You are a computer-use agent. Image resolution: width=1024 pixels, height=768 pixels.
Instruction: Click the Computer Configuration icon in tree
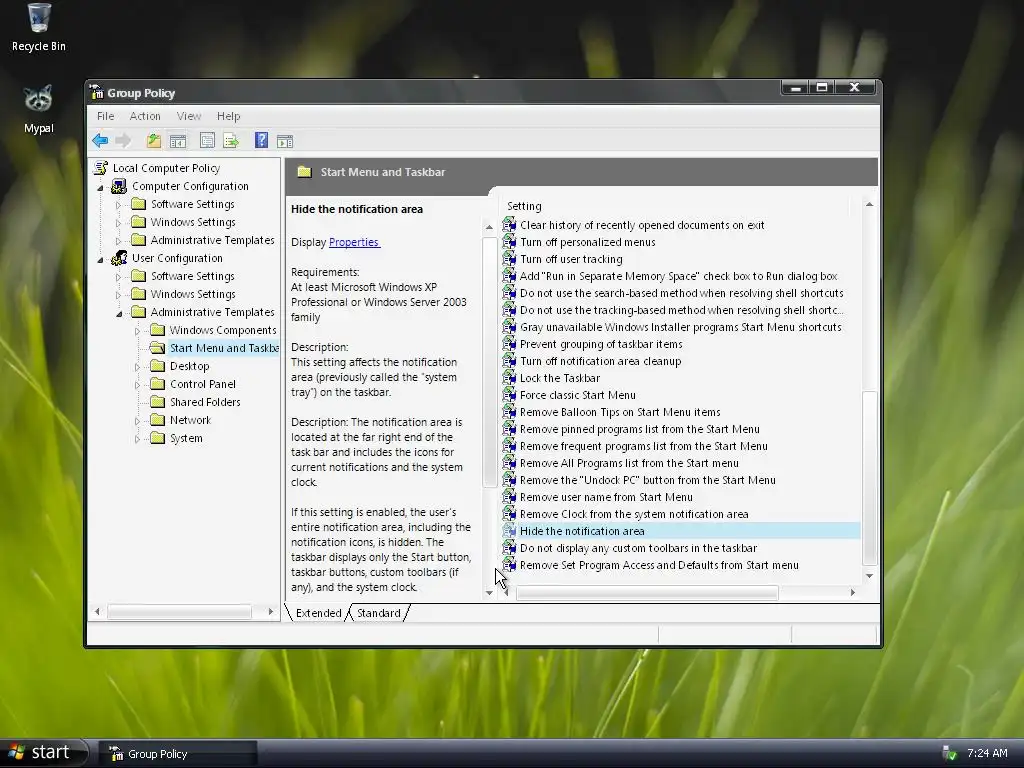(x=119, y=186)
